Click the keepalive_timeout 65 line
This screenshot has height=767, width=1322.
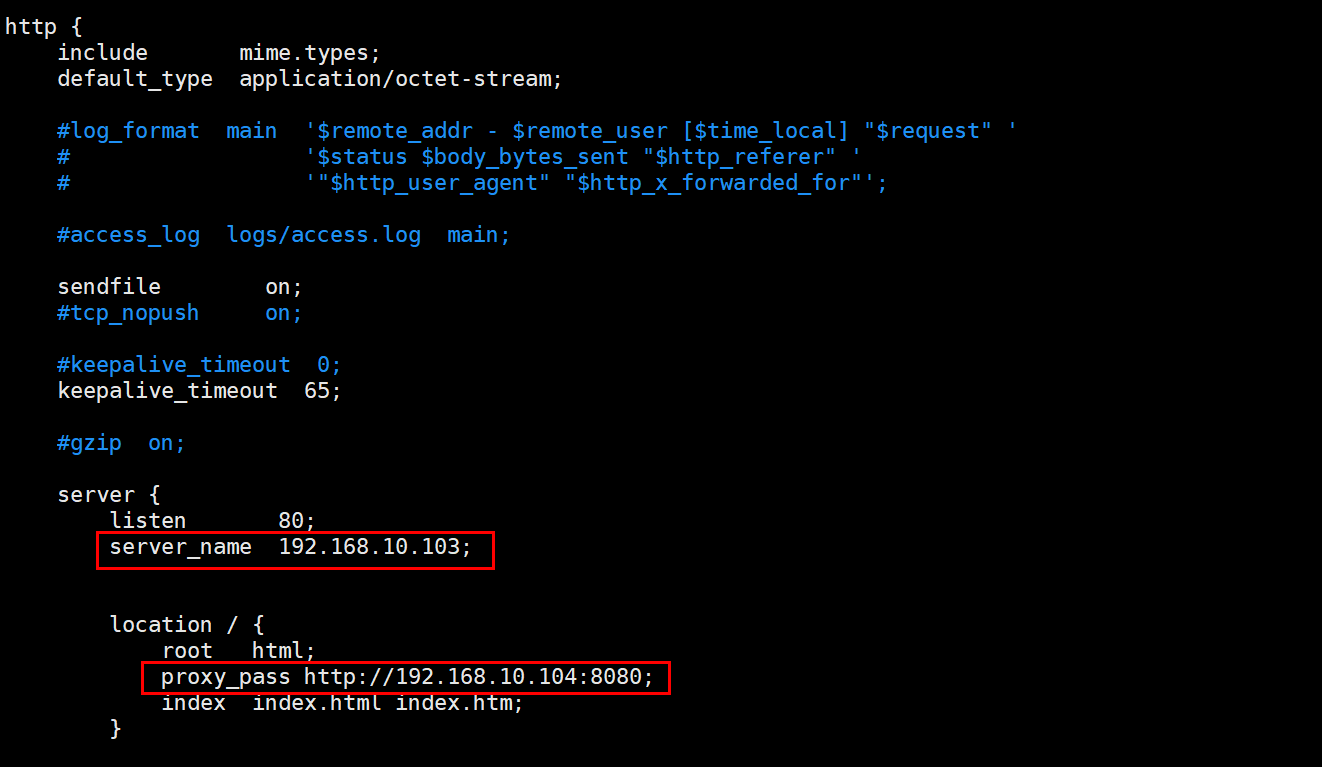pyautogui.click(x=200, y=391)
